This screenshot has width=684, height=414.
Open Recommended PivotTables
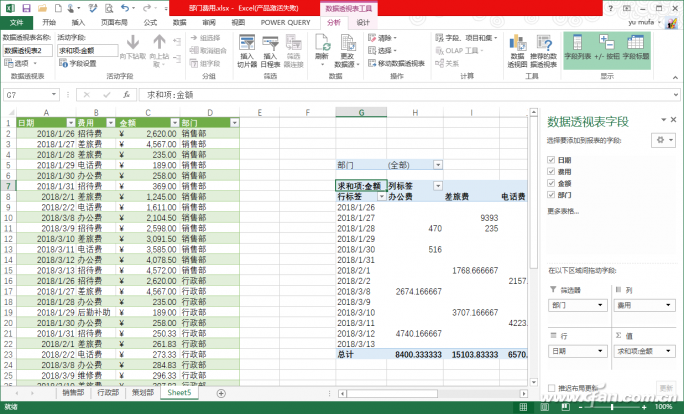pyautogui.click(x=544, y=51)
